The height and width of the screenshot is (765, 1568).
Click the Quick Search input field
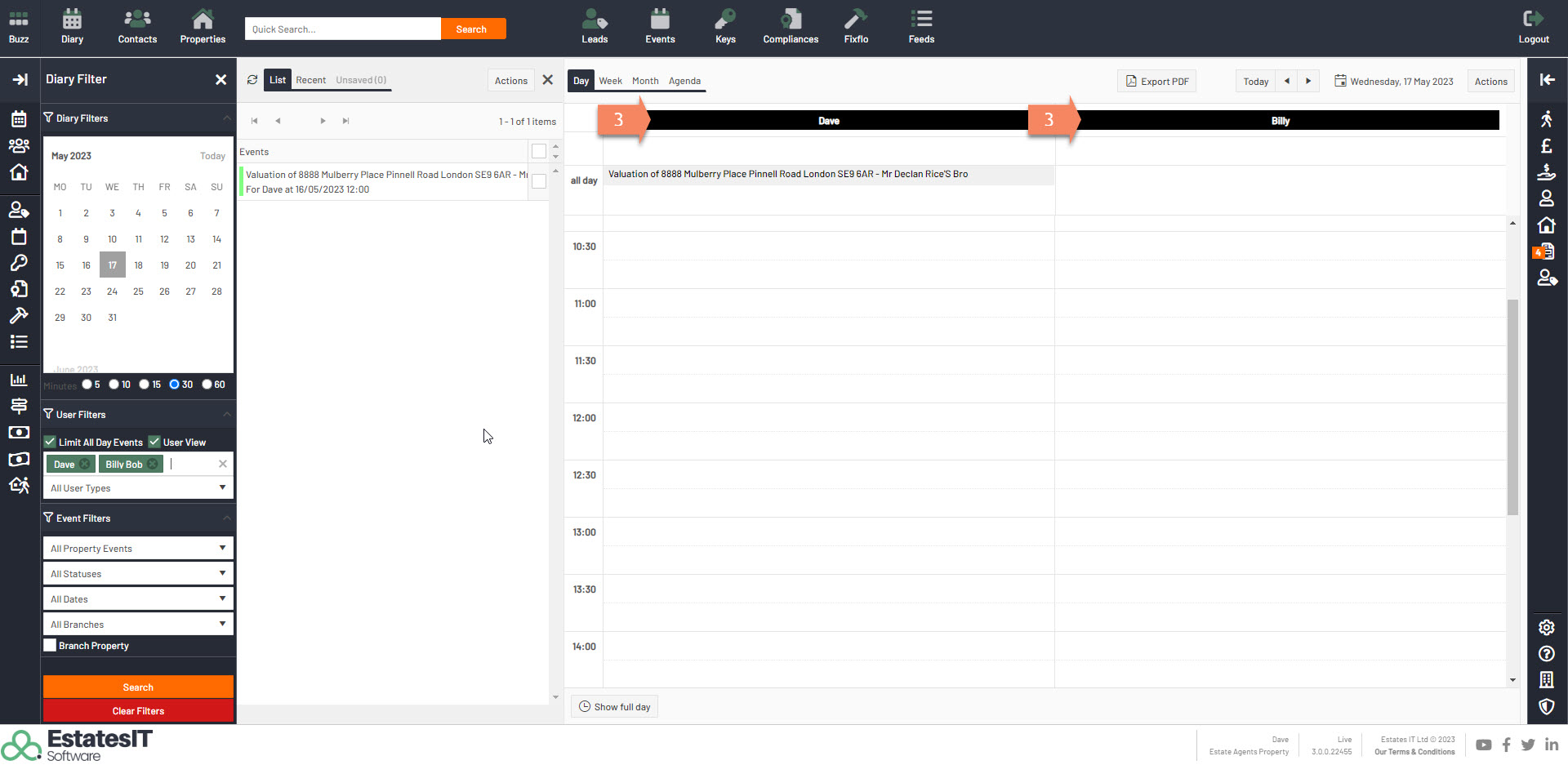pyautogui.click(x=343, y=29)
